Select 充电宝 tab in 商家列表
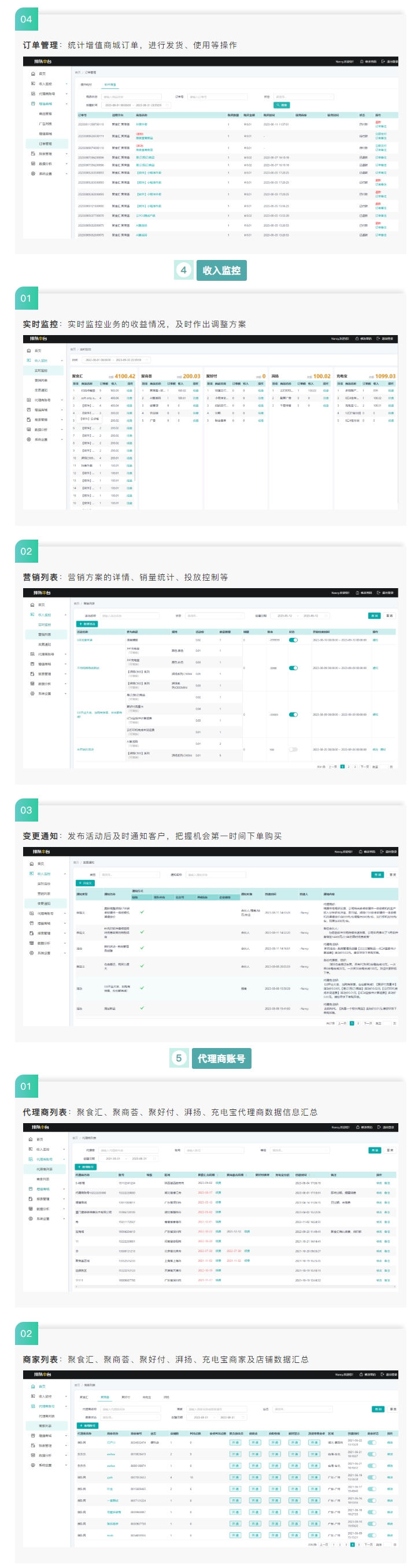The width and height of the screenshot is (418, 1568). pos(147,1398)
